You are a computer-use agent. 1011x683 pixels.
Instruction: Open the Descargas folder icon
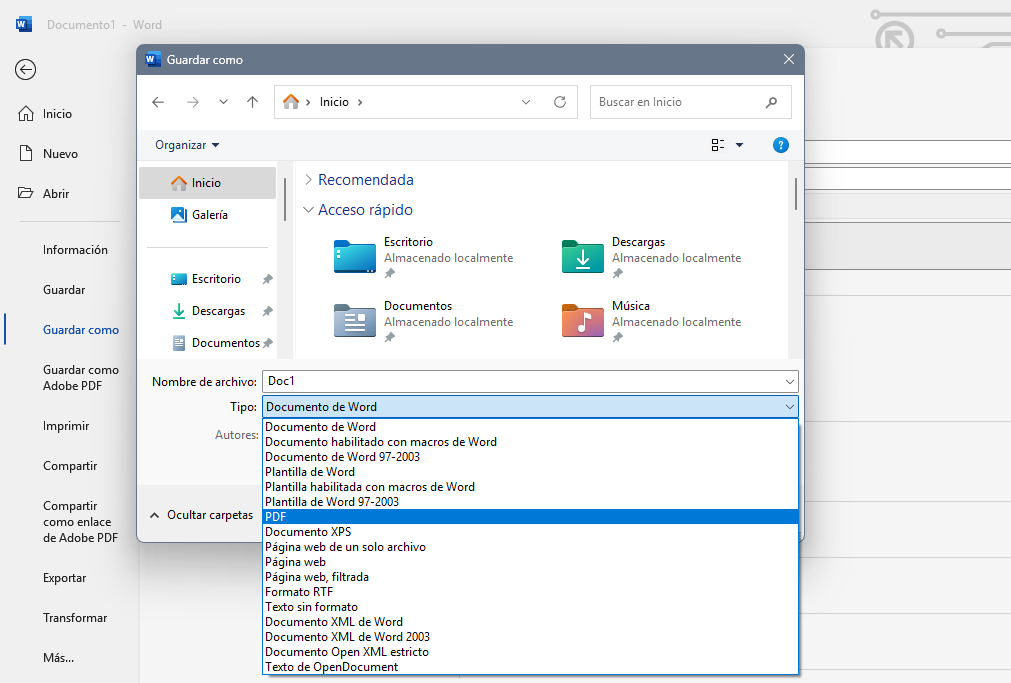tap(583, 257)
